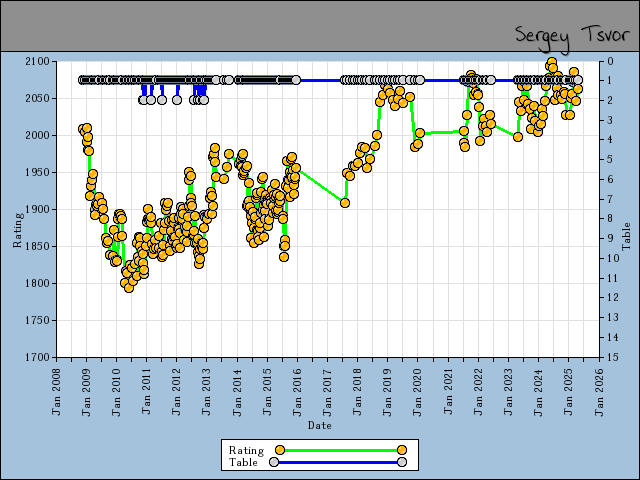
Task: Select the isolated rating point in mid-2017
Action: 345,203
